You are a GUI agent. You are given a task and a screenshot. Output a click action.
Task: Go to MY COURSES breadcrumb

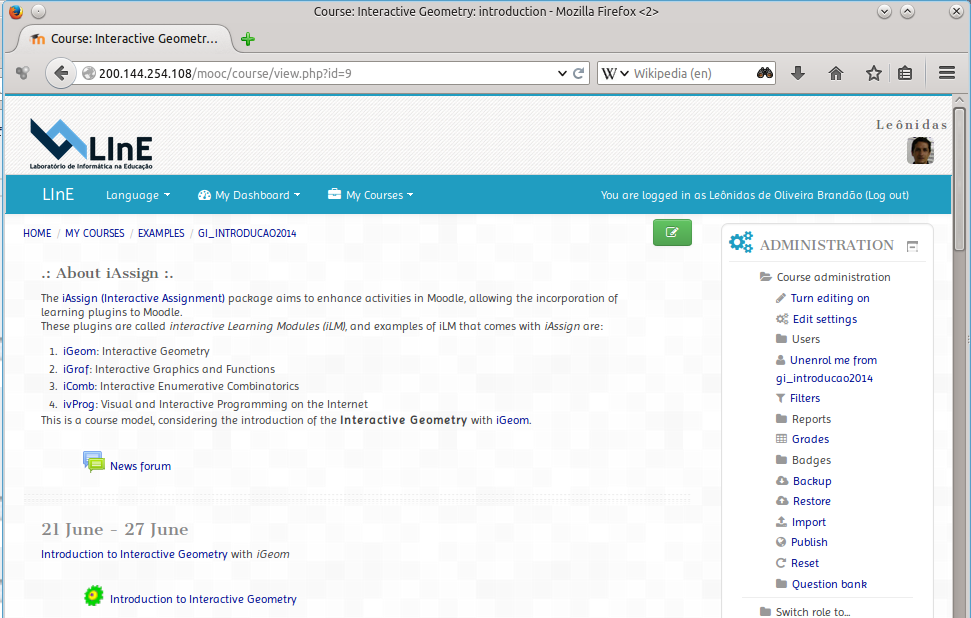(95, 233)
